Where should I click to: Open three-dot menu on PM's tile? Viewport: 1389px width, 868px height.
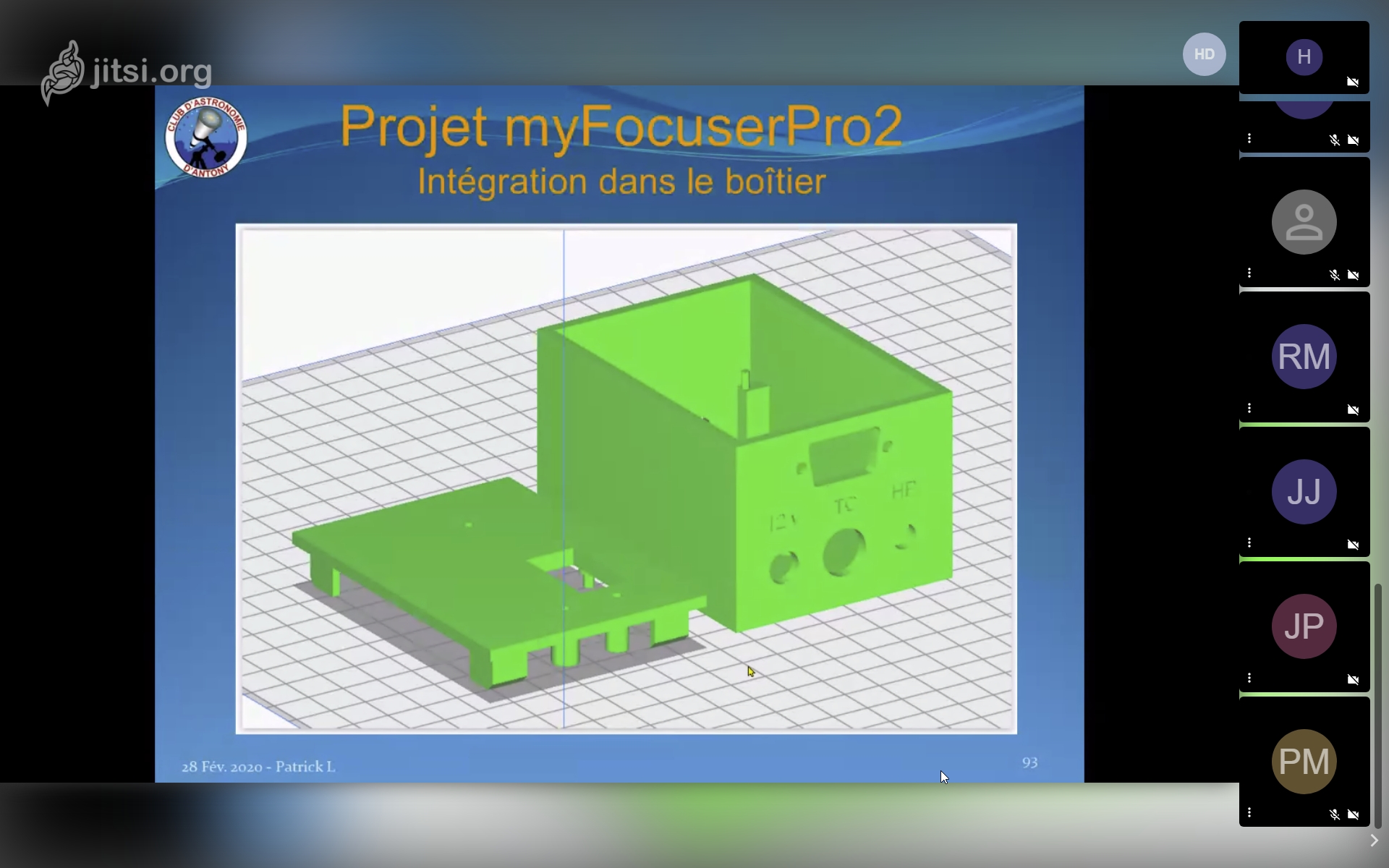[x=1249, y=812]
